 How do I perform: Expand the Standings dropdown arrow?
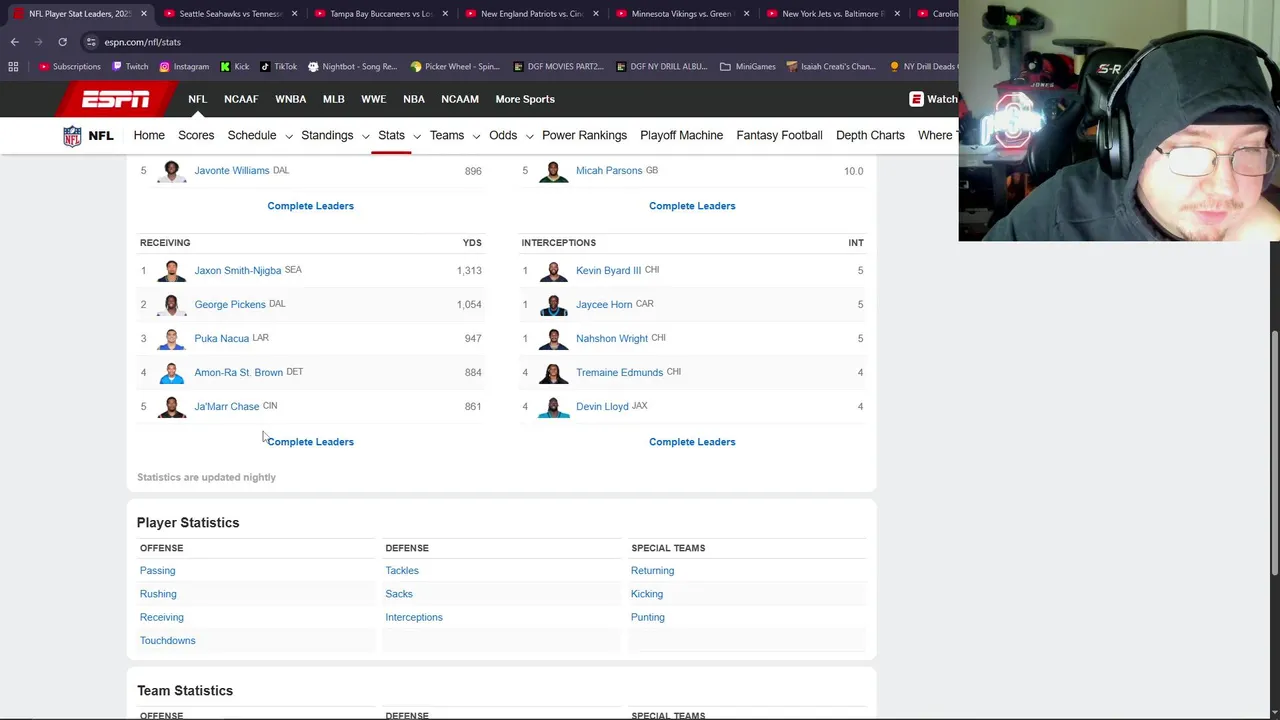(365, 136)
